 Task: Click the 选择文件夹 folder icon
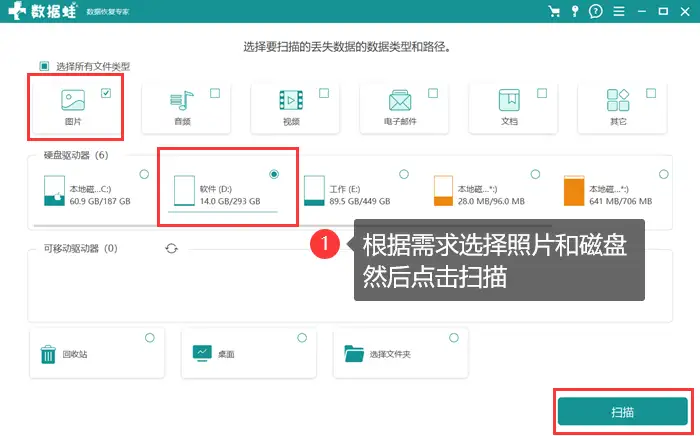point(354,353)
